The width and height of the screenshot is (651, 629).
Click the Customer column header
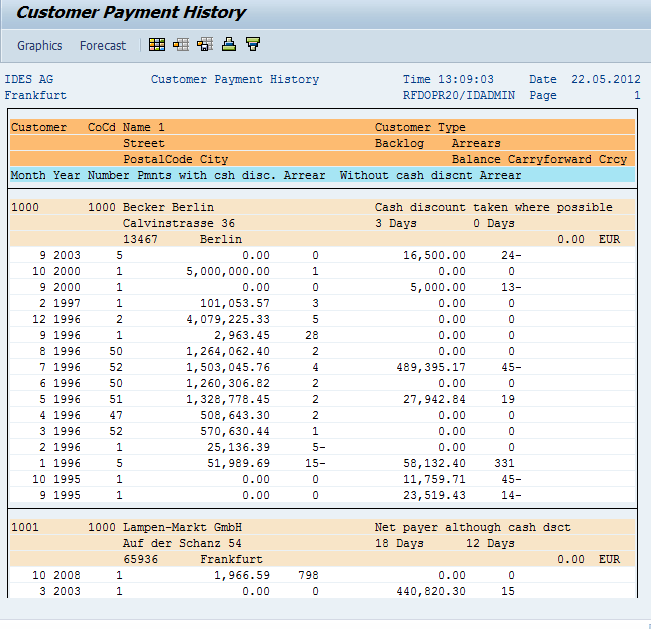tap(39, 128)
